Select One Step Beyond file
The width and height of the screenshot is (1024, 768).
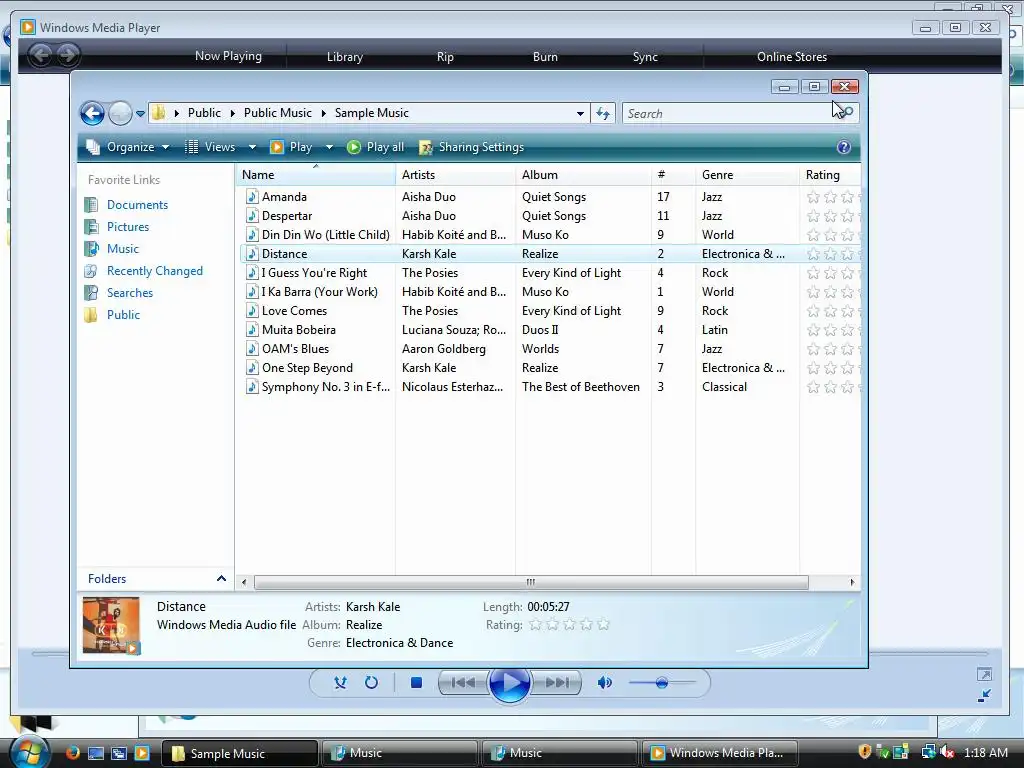coord(307,368)
